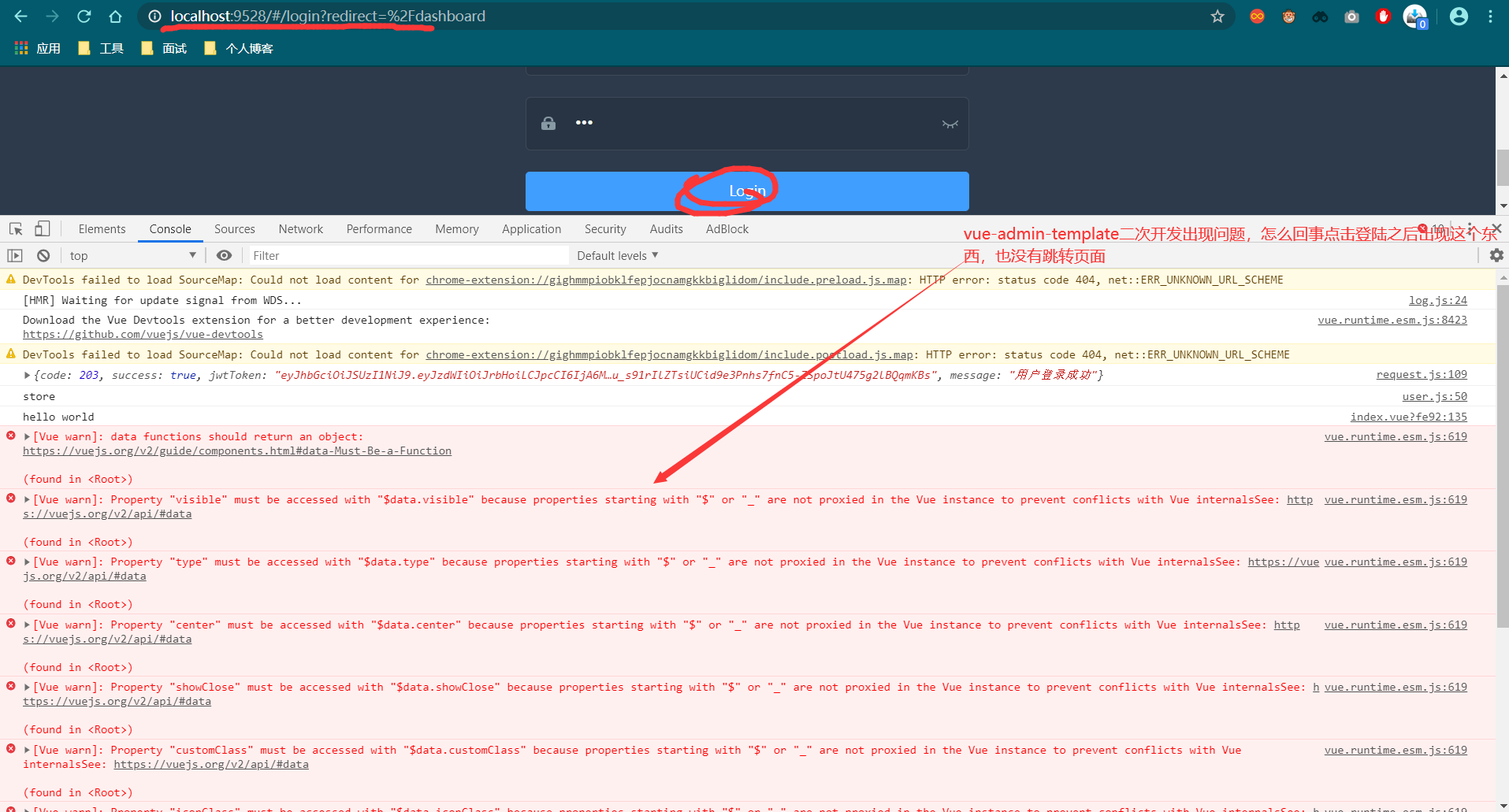Clear the console with the clear icon
Viewport: 1509px width, 812px height.
pyautogui.click(x=43, y=255)
